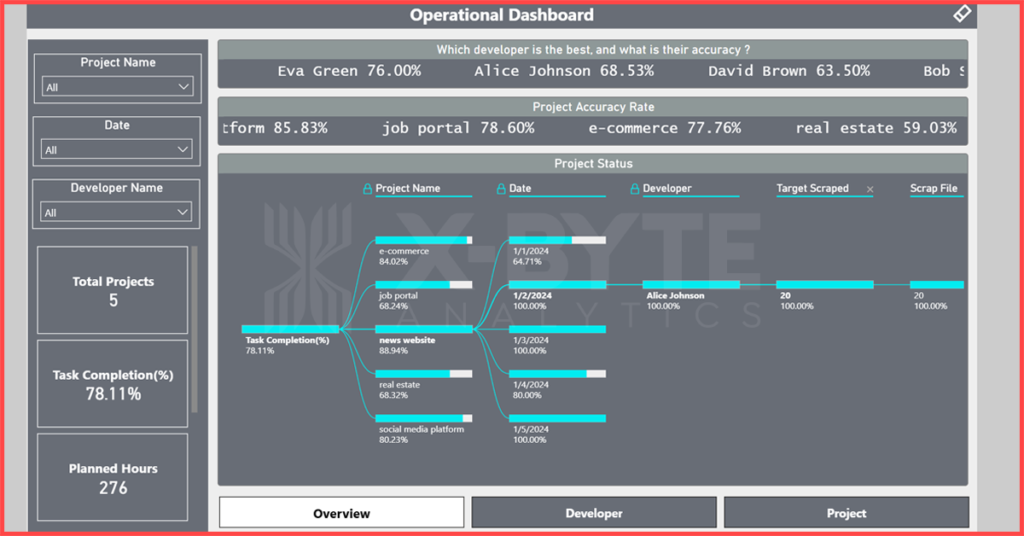This screenshot has width=1024, height=536.
Task: Go to the Project page button
Action: tap(846, 513)
